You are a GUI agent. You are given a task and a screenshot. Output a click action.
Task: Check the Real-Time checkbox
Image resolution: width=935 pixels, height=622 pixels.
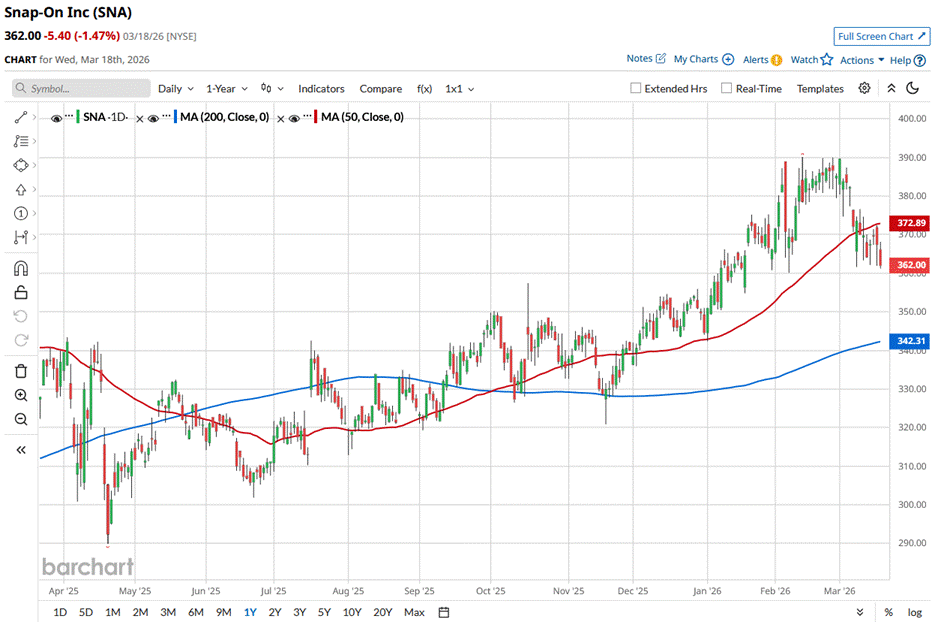[726, 88]
